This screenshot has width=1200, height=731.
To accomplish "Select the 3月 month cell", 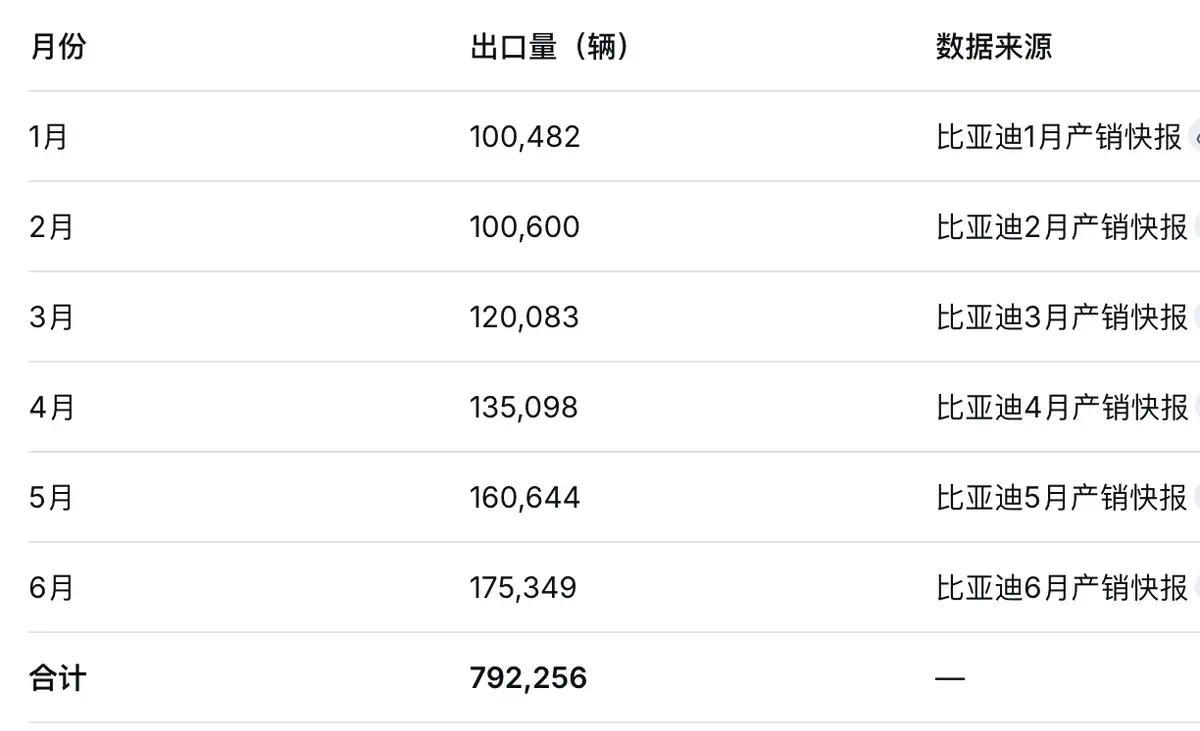I will click(52, 317).
